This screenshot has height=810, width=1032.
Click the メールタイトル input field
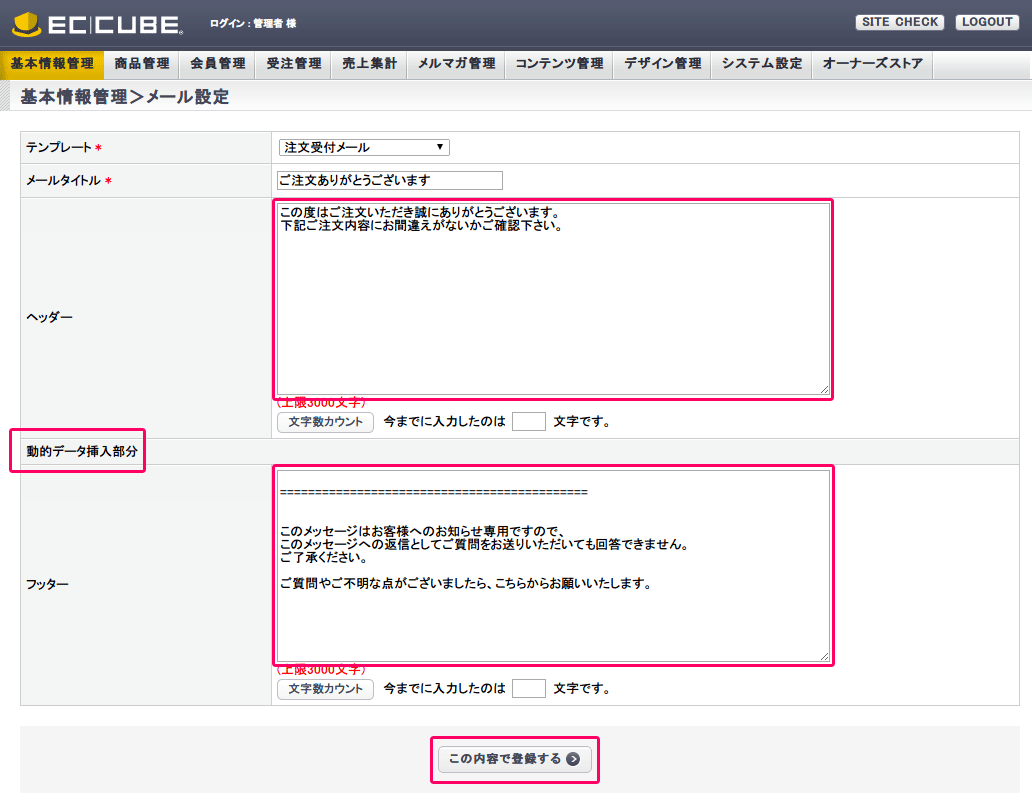pyautogui.click(x=389, y=181)
